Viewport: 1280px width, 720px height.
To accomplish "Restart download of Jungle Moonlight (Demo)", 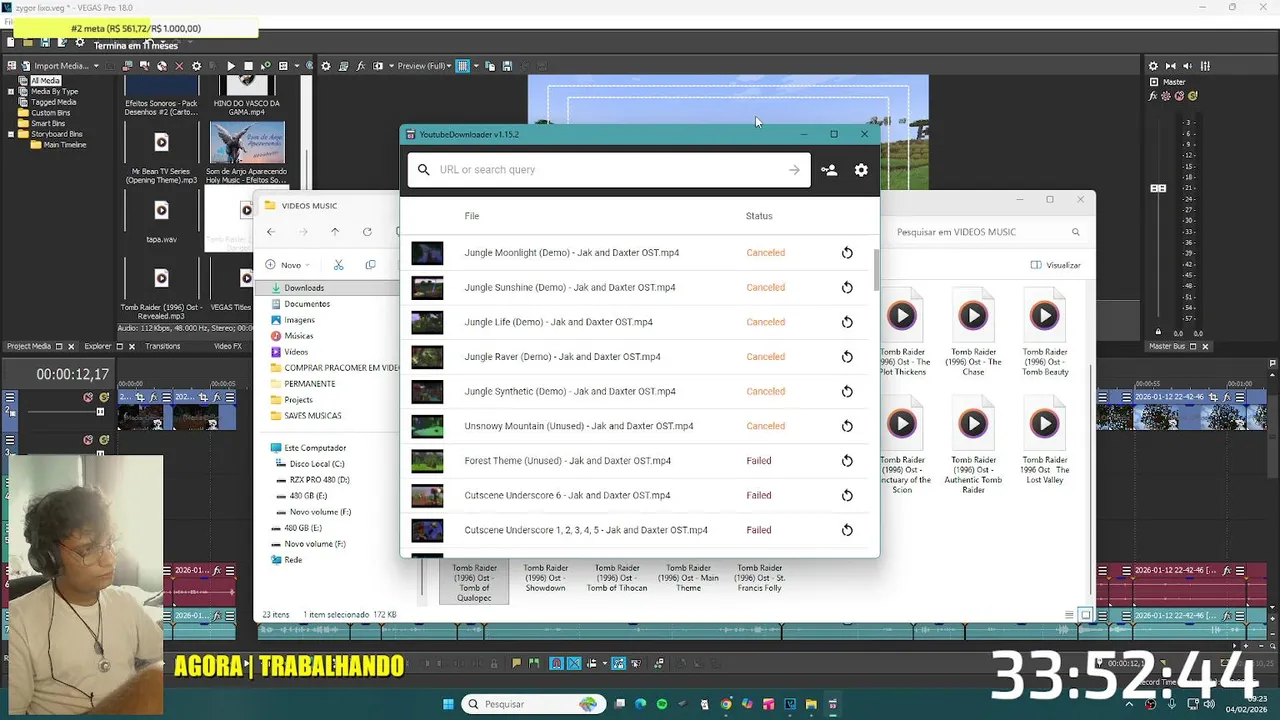I will pos(847,253).
